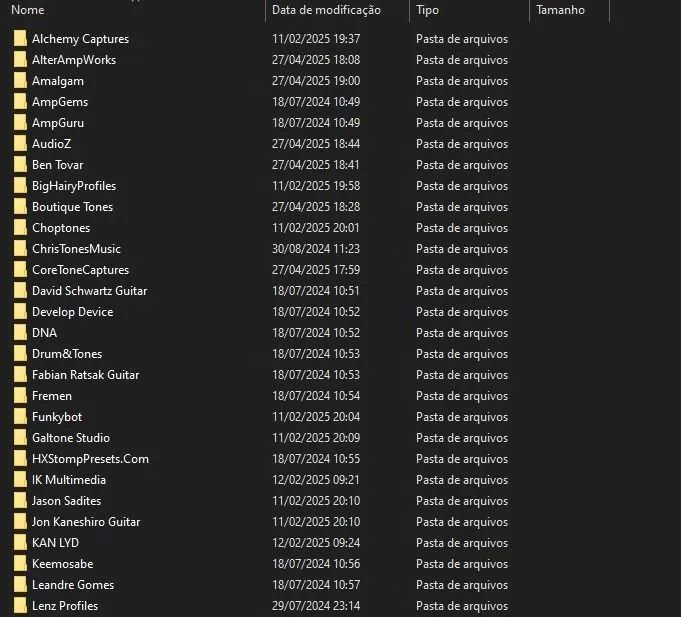Click the Jon Kaneshiro Guitar folder name
Screen dimensions: 681x617
pos(86,522)
